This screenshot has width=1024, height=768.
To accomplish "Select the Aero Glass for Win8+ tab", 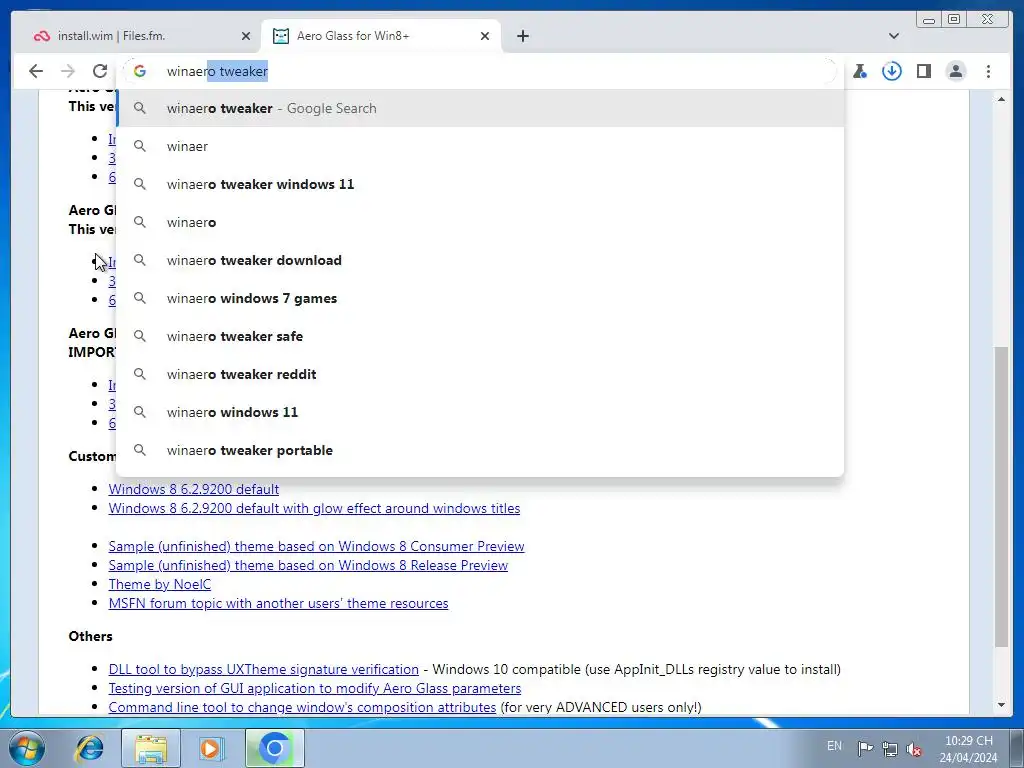I will pos(380,36).
